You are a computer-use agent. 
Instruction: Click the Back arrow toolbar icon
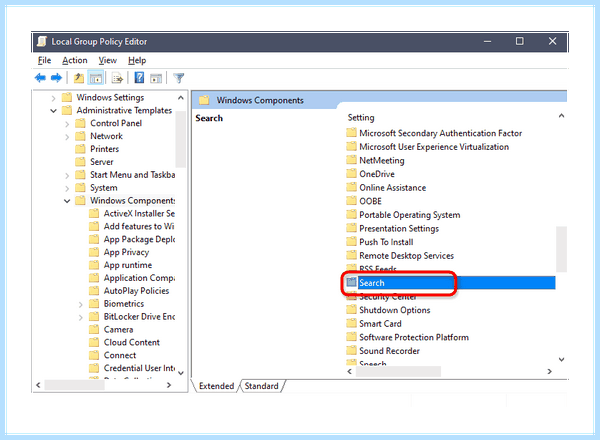tap(40, 78)
